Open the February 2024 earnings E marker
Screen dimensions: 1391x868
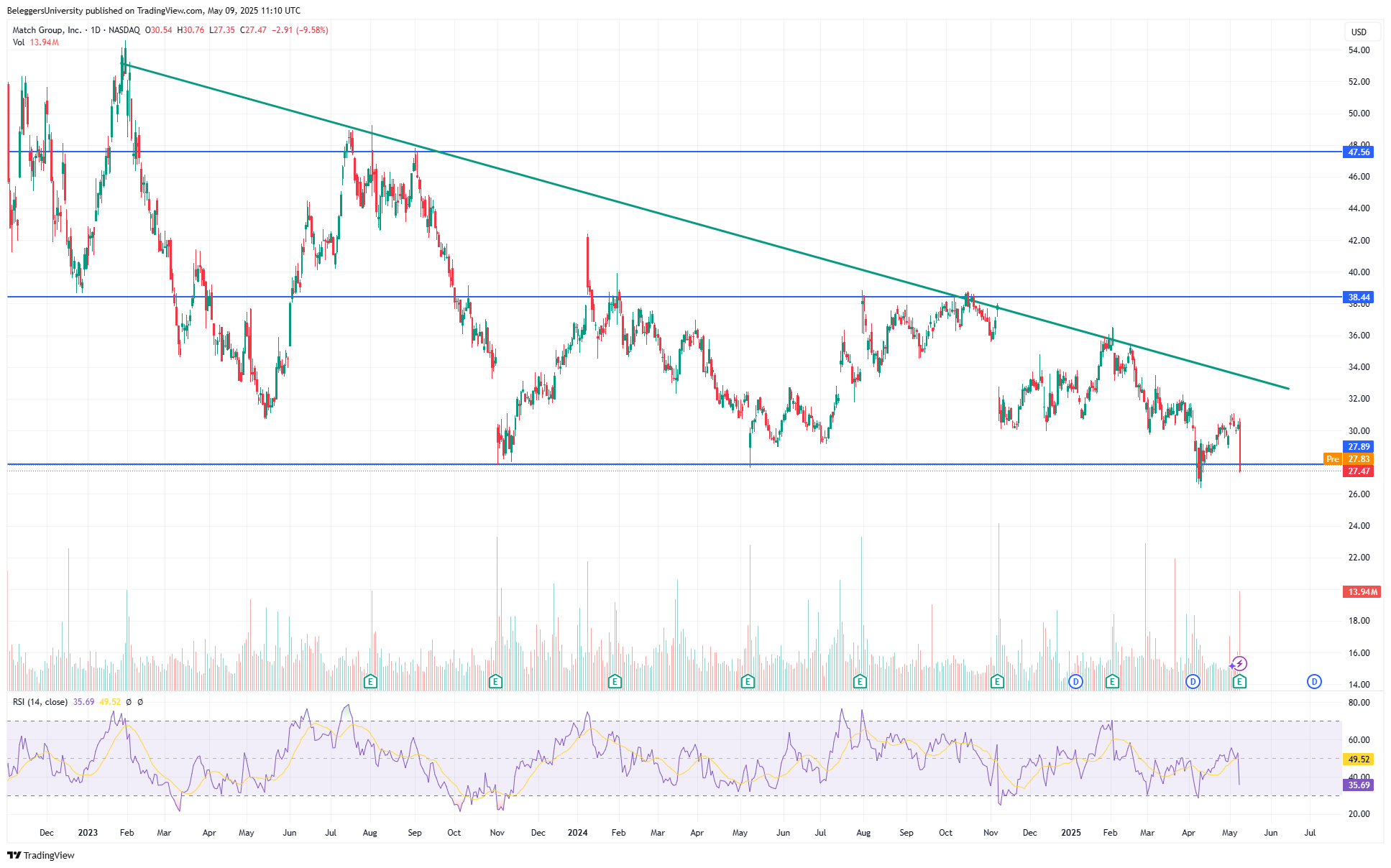pos(615,681)
